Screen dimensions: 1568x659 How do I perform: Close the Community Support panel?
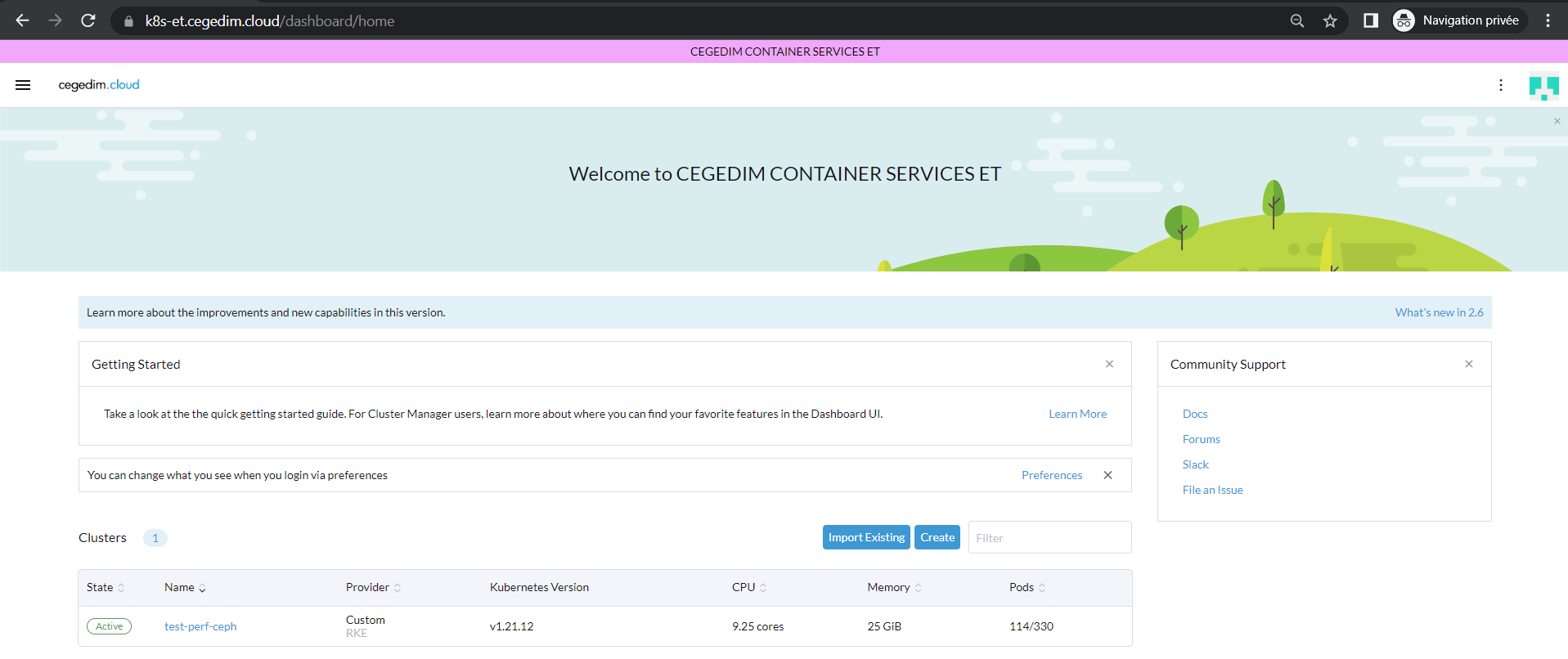pyautogui.click(x=1468, y=364)
